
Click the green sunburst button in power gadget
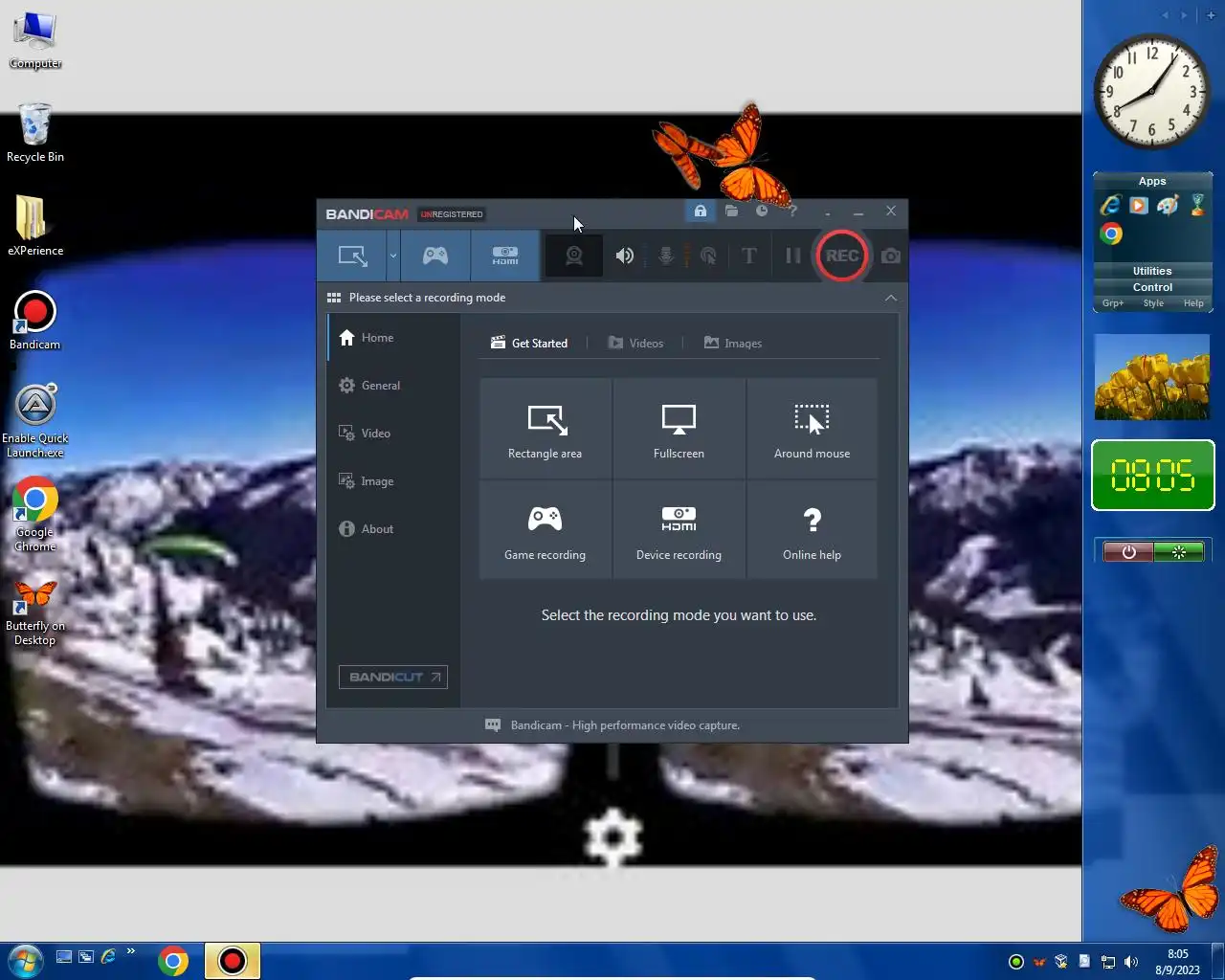(x=1179, y=552)
